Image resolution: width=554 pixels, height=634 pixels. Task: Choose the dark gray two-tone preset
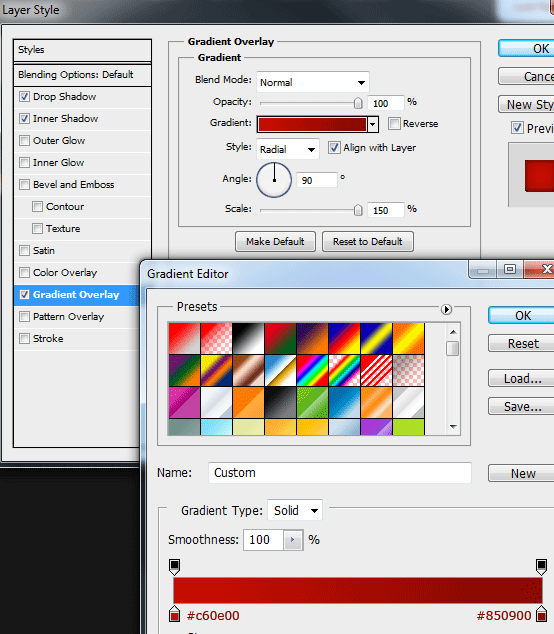[280, 402]
